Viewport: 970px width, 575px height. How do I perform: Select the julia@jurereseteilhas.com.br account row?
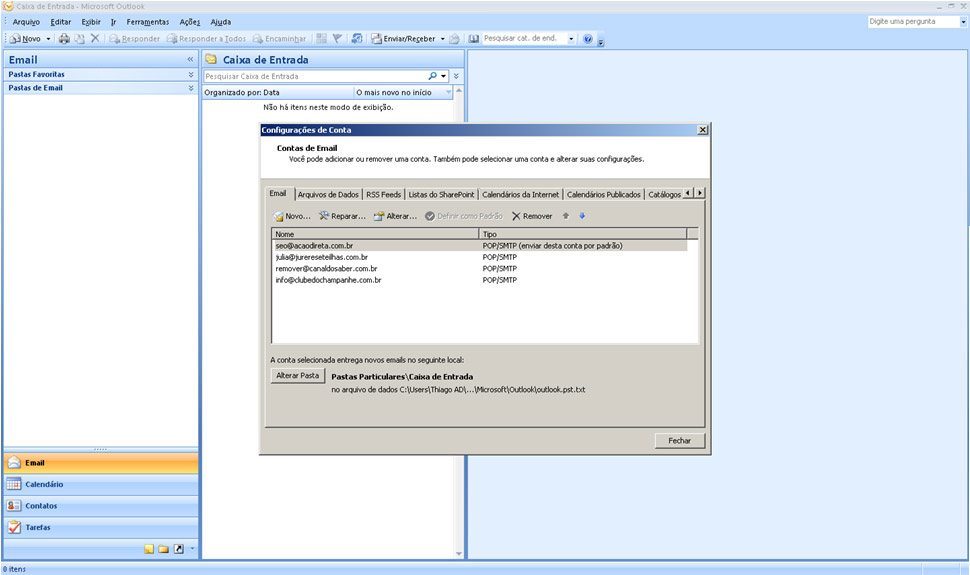point(322,257)
